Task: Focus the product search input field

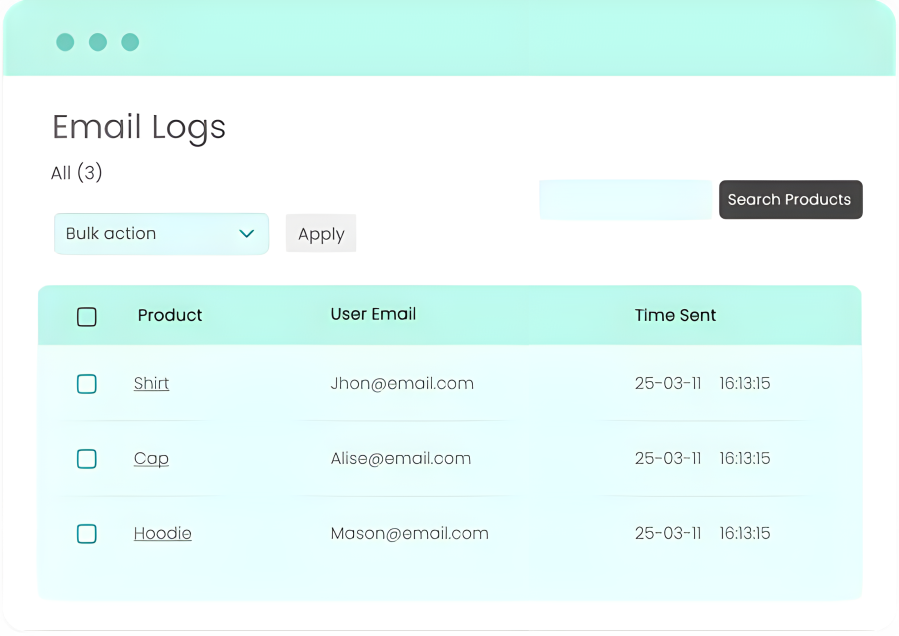Action: [x=625, y=200]
